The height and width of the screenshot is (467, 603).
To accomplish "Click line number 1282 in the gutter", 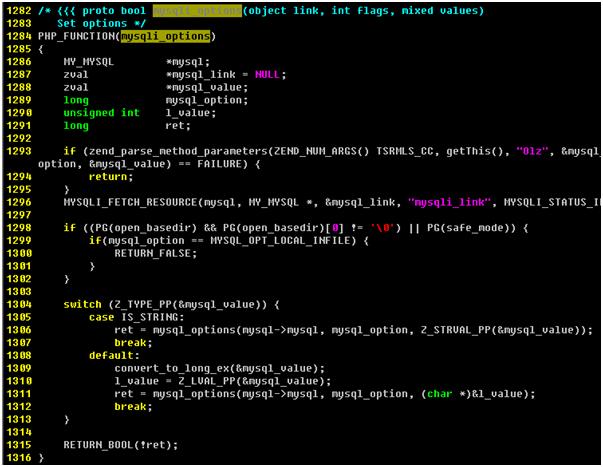I will [x=17, y=10].
